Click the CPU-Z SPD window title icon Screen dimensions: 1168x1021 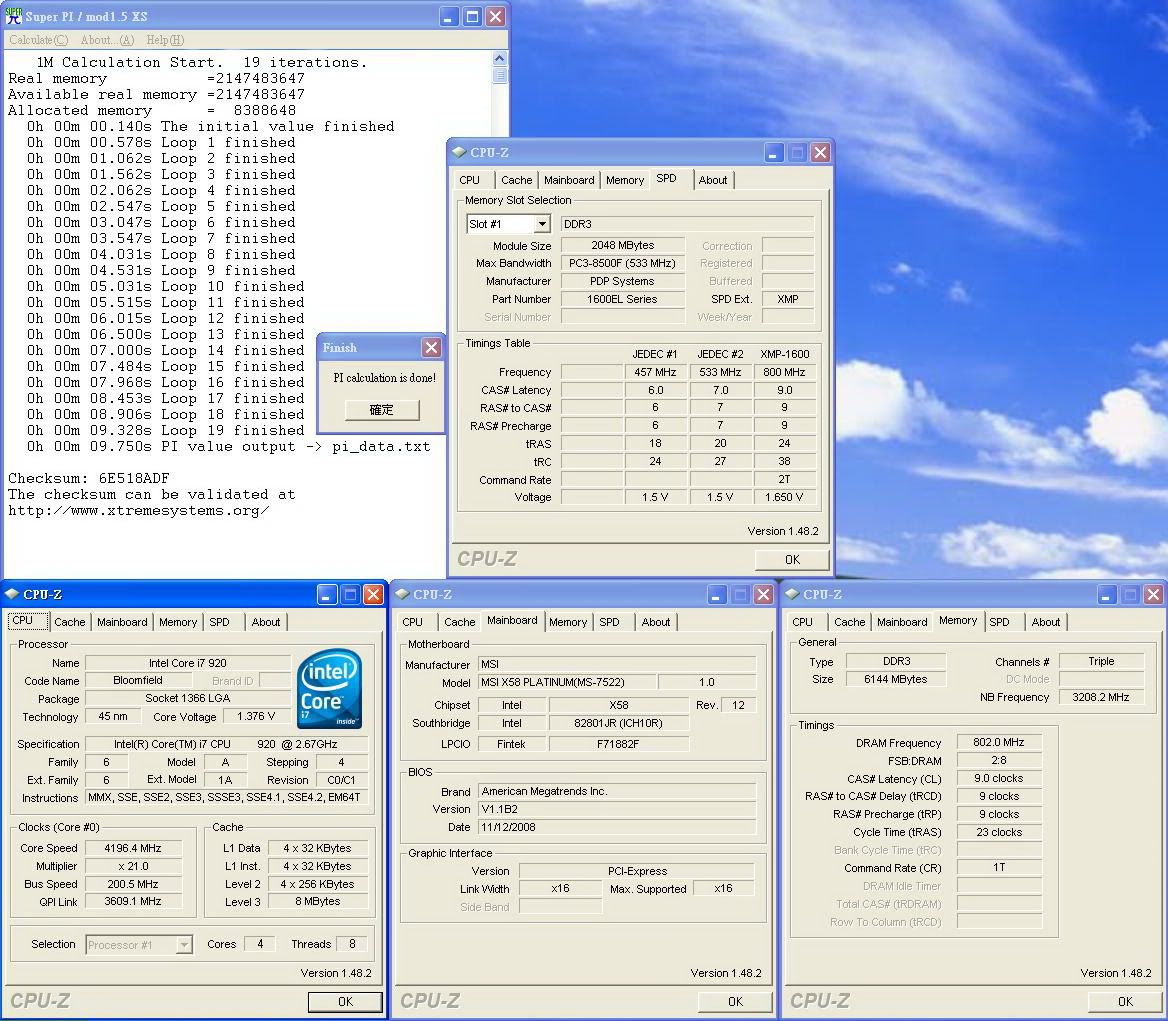click(459, 152)
